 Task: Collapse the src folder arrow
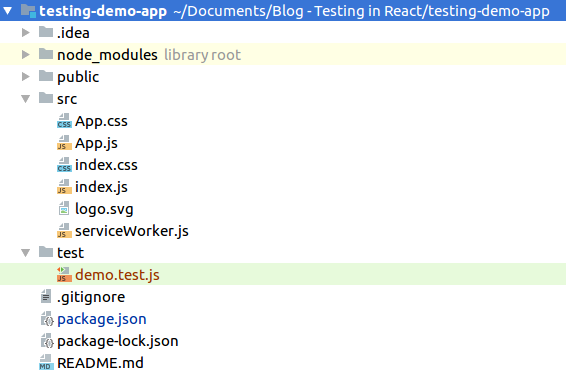point(26,99)
